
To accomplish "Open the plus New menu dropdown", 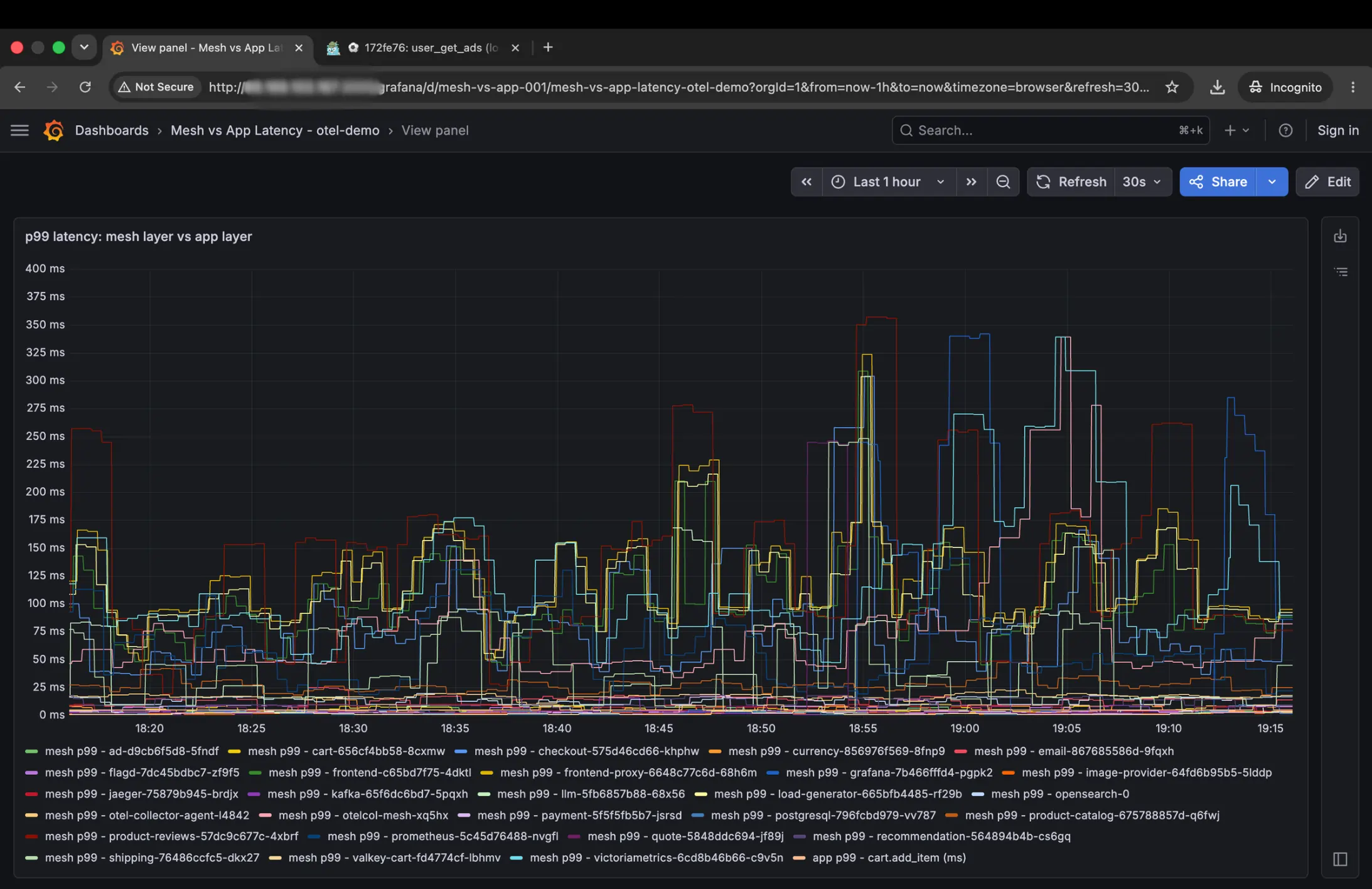I will (1236, 131).
